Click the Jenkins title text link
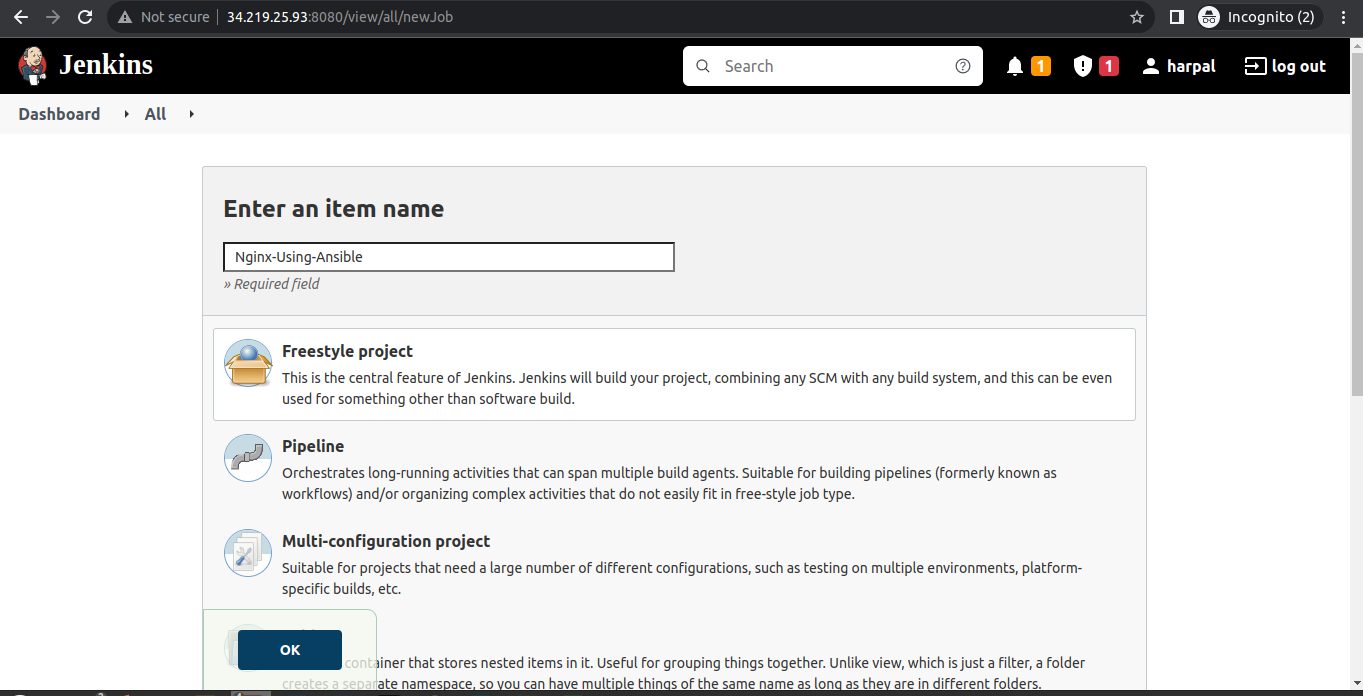The width and height of the screenshot is (1363, 696). (x=106, y=65)
